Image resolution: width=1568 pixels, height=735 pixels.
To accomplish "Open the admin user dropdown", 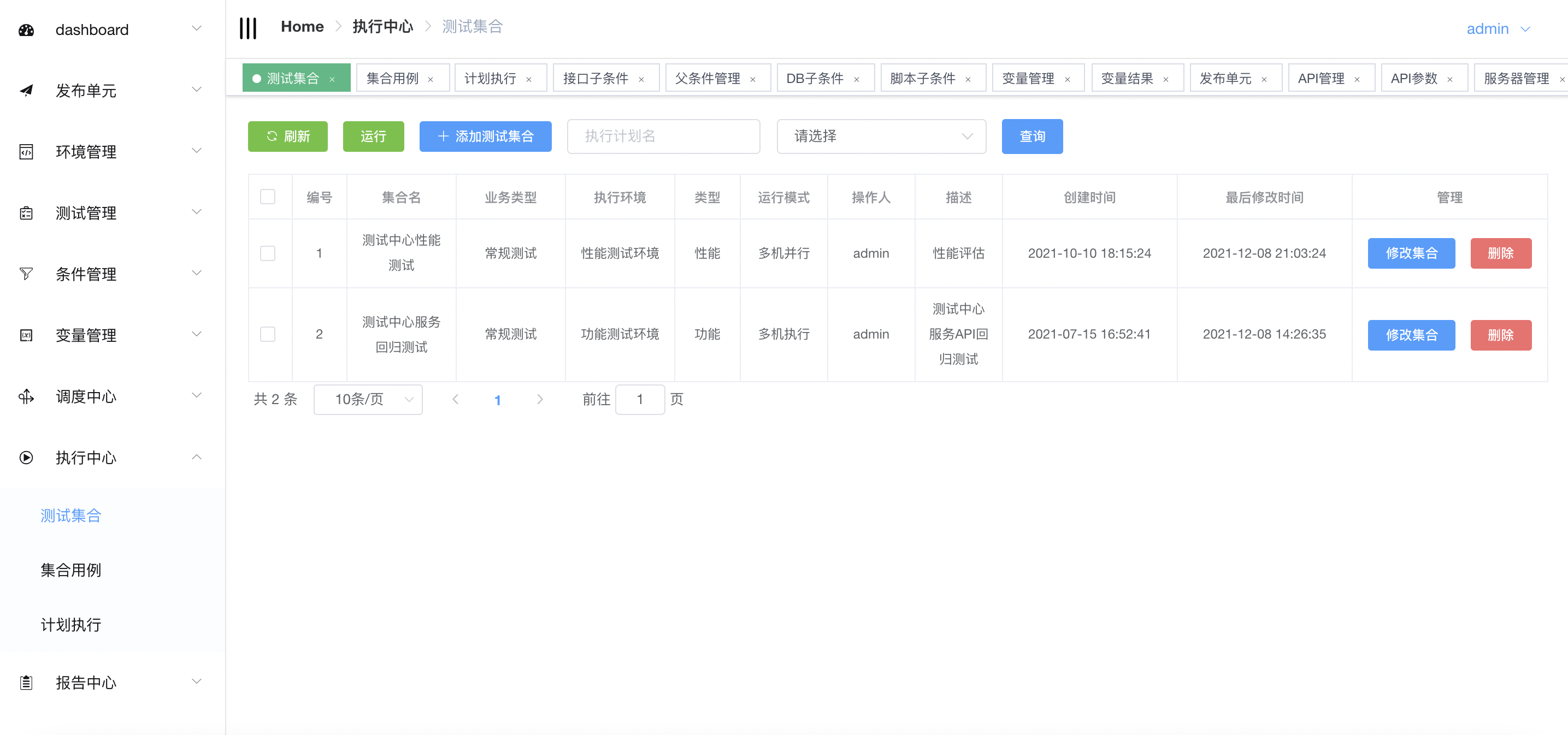I will [x=1498, y=29].
